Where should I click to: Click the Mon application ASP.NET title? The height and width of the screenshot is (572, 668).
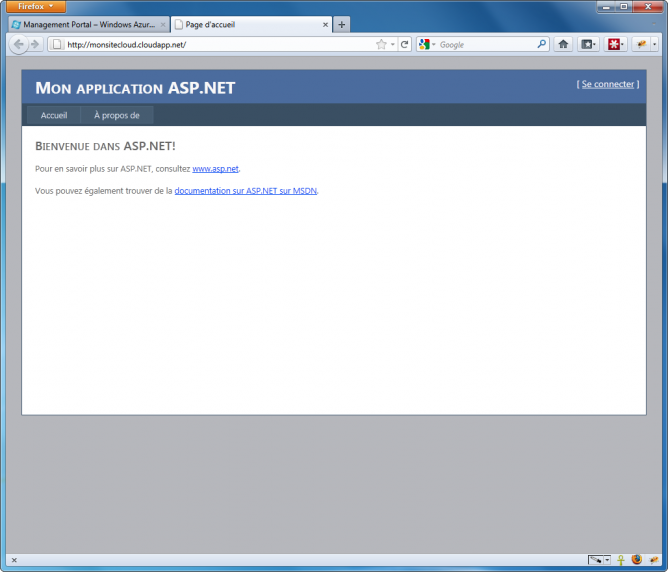(x=135, y=88)
